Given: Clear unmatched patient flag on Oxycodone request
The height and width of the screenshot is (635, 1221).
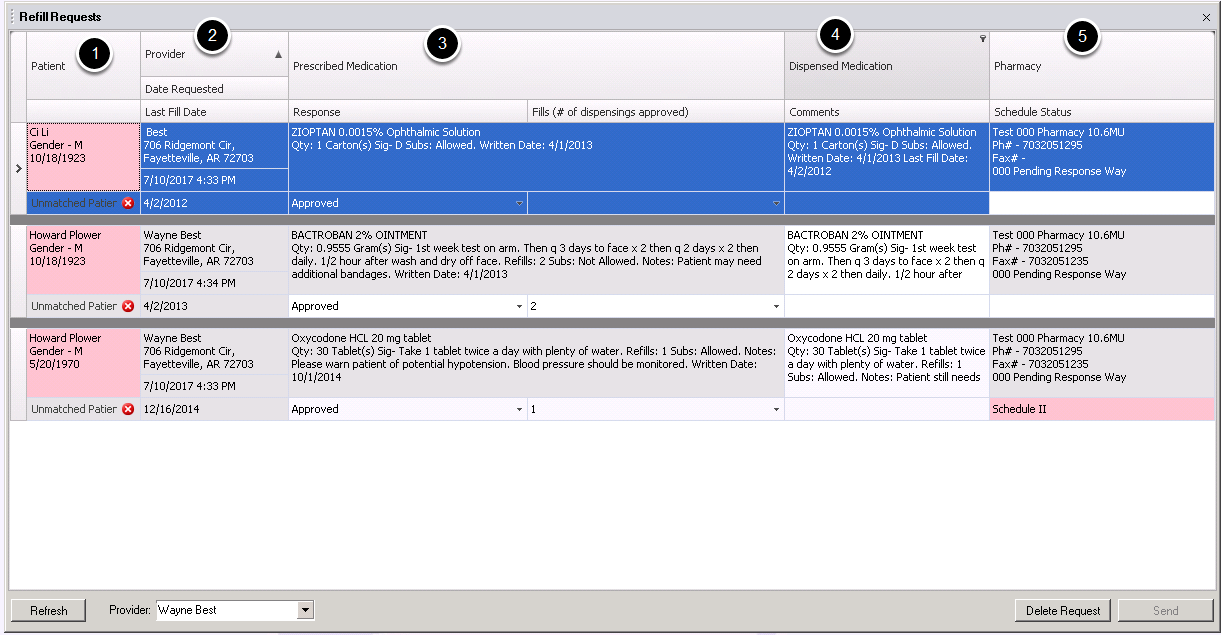Looking at the screenshot, I should click(128, 408).
